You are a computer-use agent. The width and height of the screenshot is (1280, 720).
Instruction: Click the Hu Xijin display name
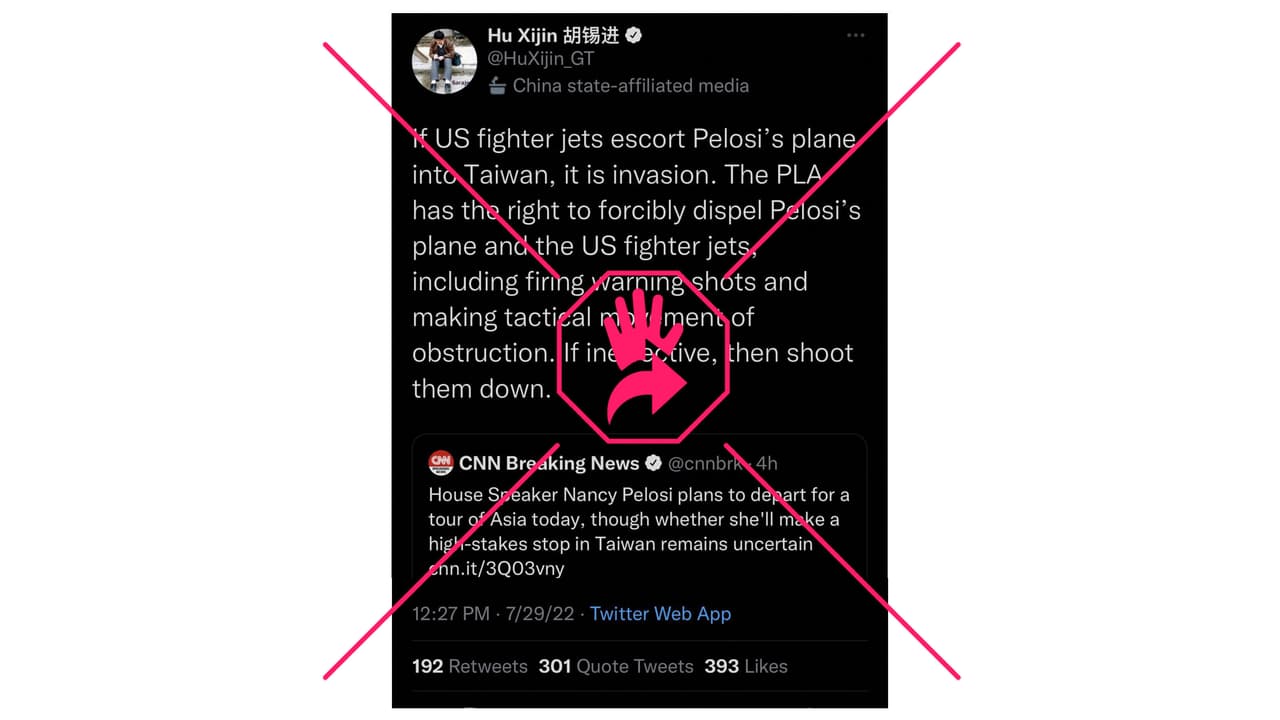(553, 35)
